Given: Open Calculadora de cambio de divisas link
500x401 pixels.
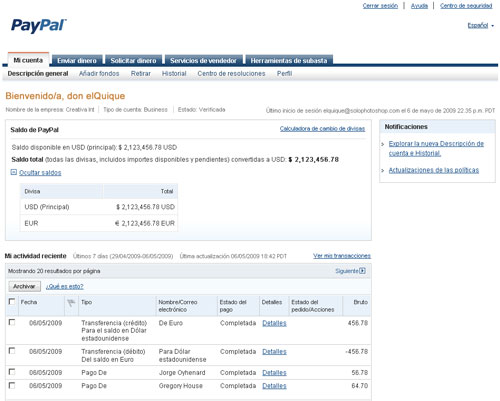Looking at the screenshot, I should click(322, 128).
